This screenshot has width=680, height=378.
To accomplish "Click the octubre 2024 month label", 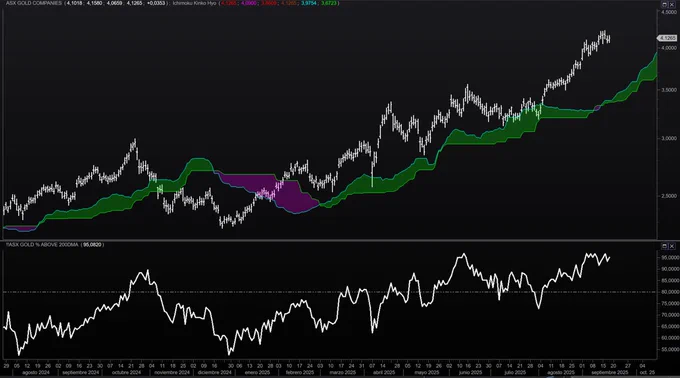I will 127,373.
